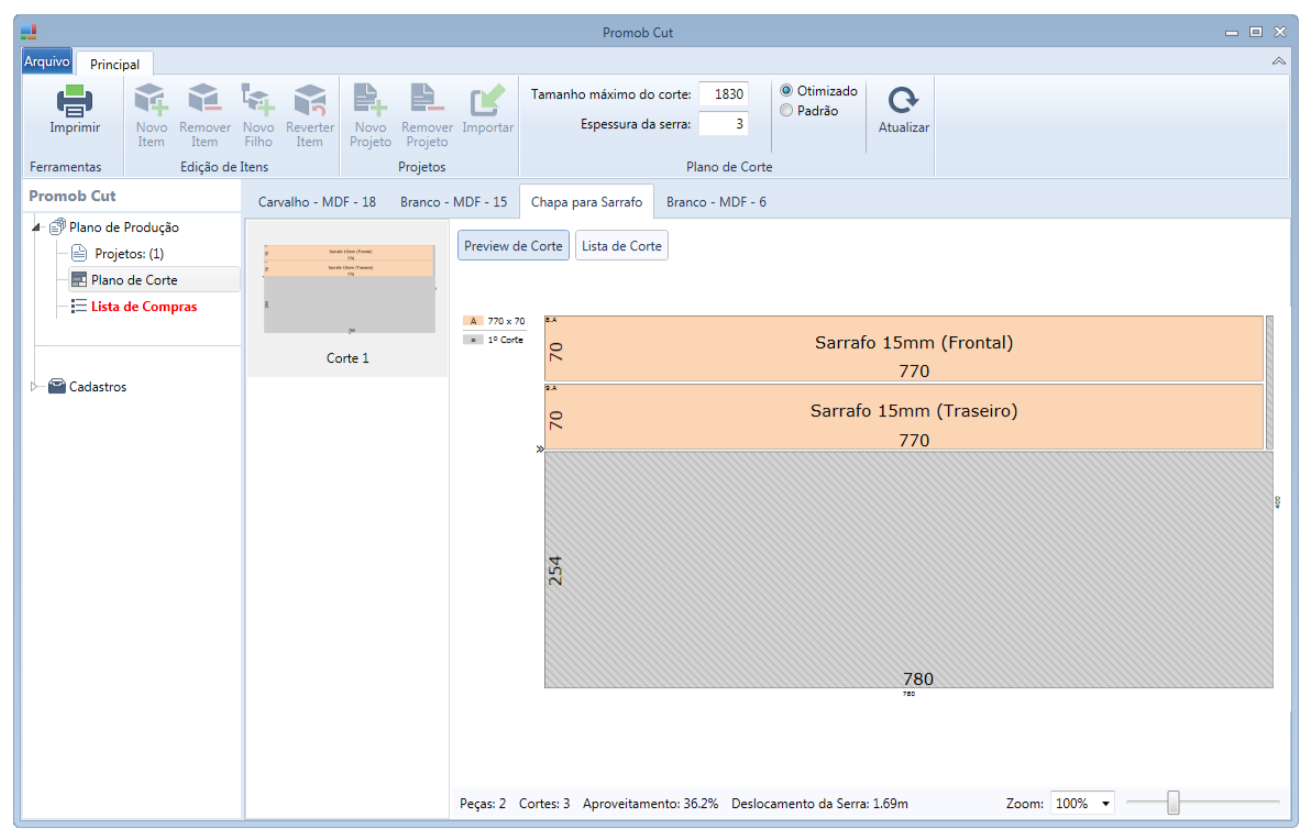Click the Espessura da serra field
The image size is (1305, 835).
click(724, 124)
